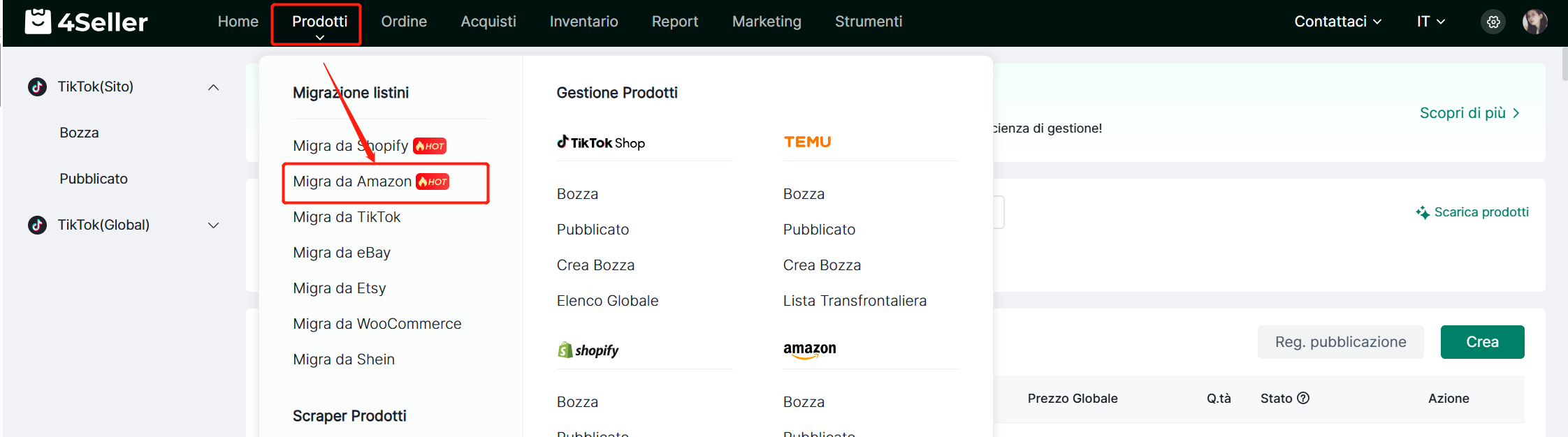1568x437 pixels.
Task: Open the Inventario menu
Action: (584, 22)
